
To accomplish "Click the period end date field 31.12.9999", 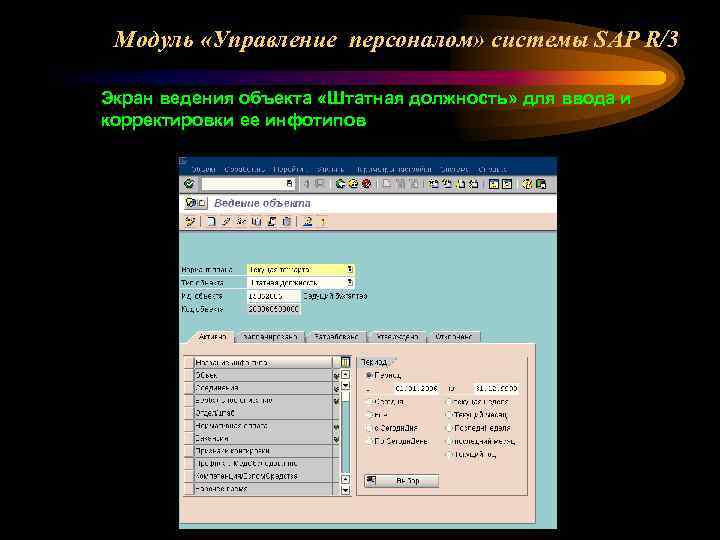I will click(496, 388).
